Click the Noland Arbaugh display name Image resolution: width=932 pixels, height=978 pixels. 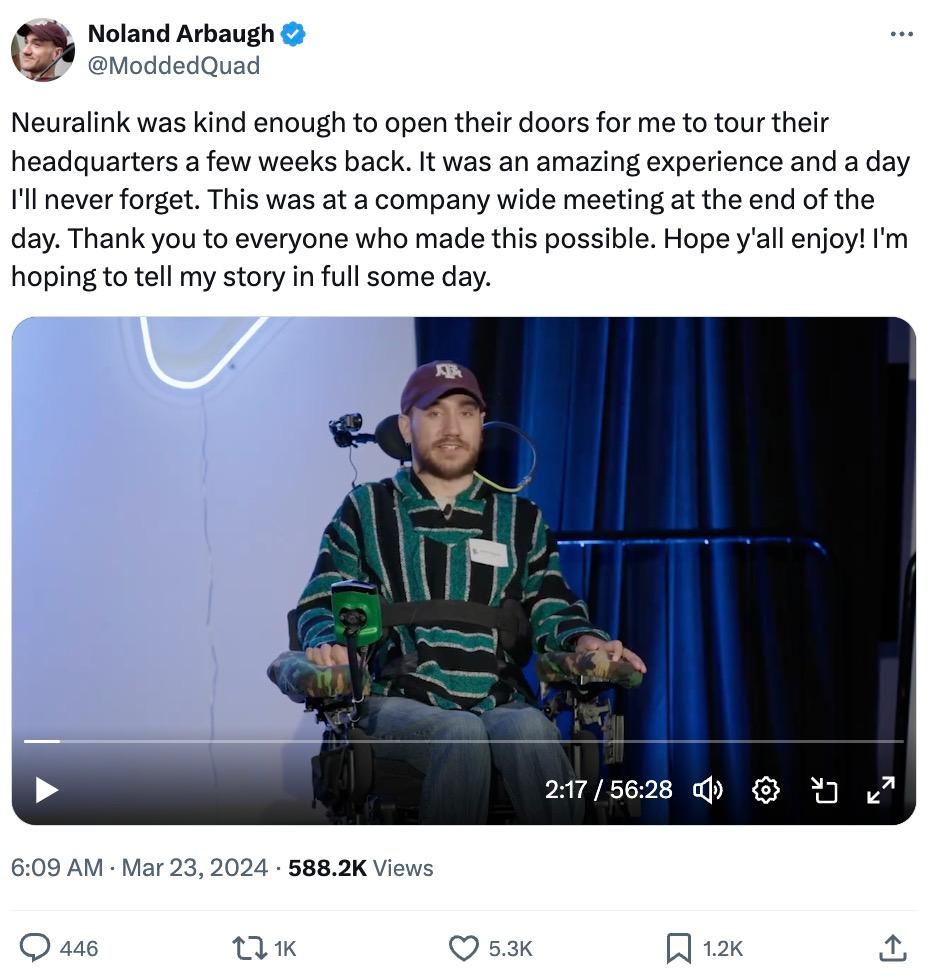(x=181, y=33)
